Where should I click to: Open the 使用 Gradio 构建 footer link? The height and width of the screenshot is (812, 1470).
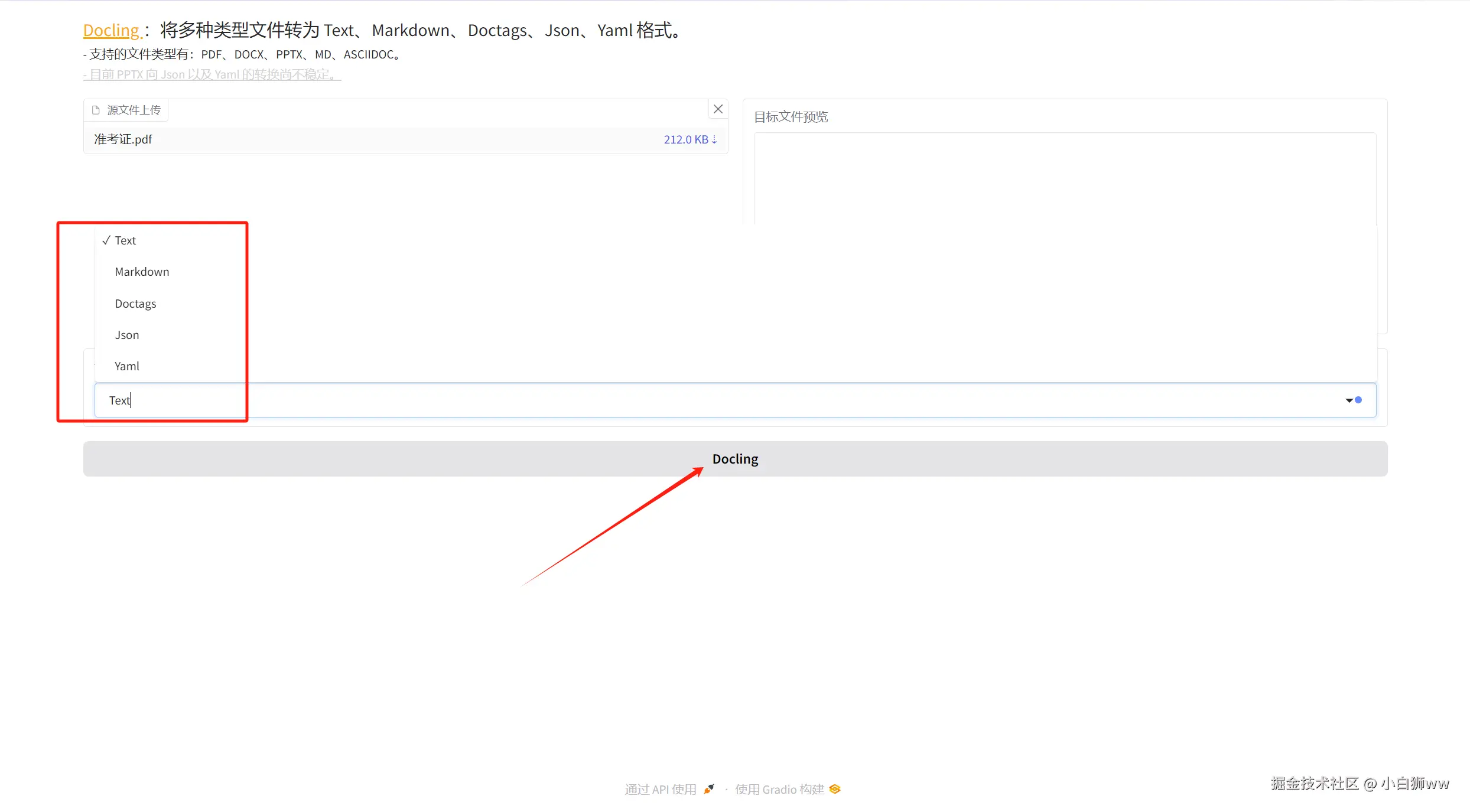click(x=779, y=790)
